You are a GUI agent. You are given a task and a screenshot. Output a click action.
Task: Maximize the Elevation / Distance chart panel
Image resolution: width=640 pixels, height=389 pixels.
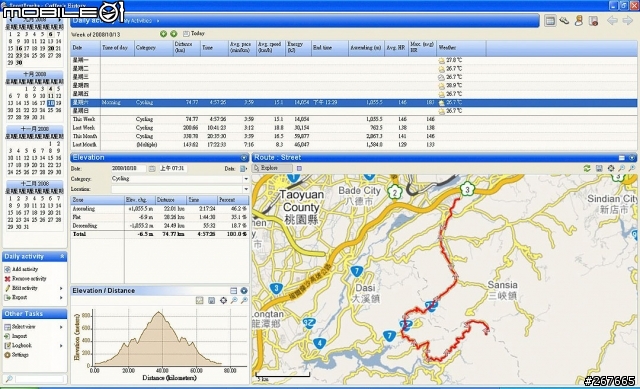point(233,291)
